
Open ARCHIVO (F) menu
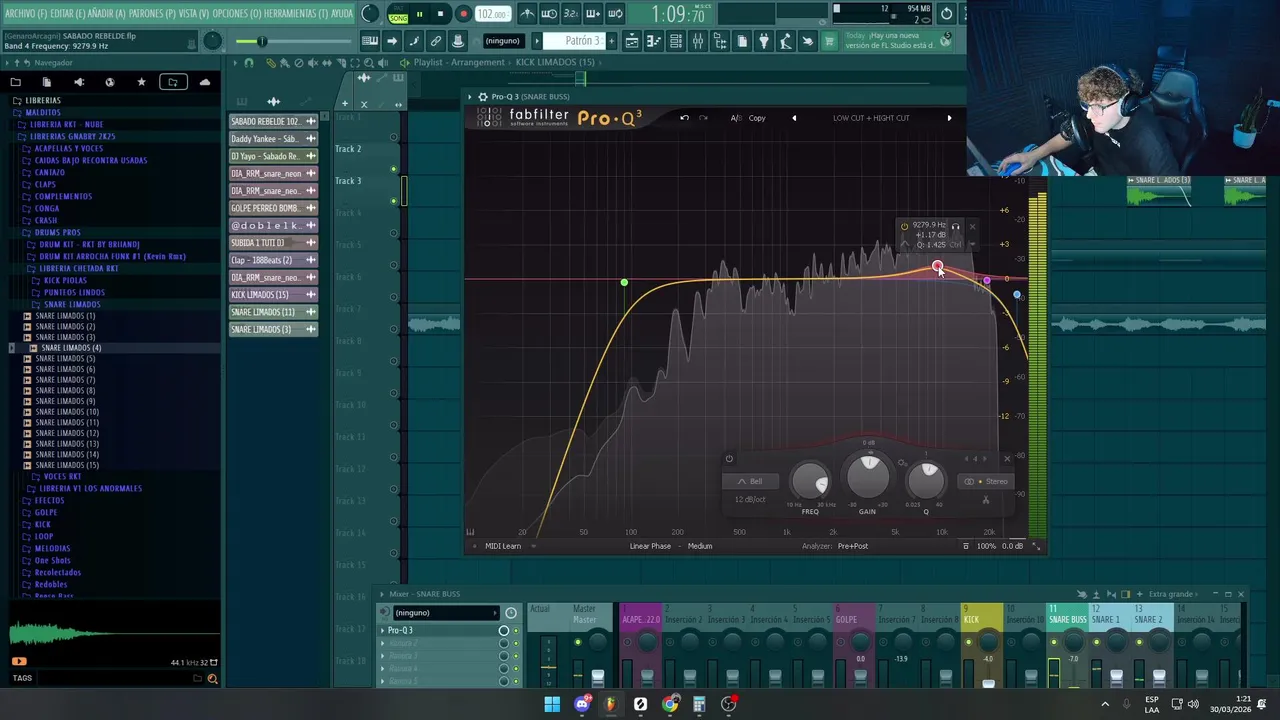(x=25, y=14)
